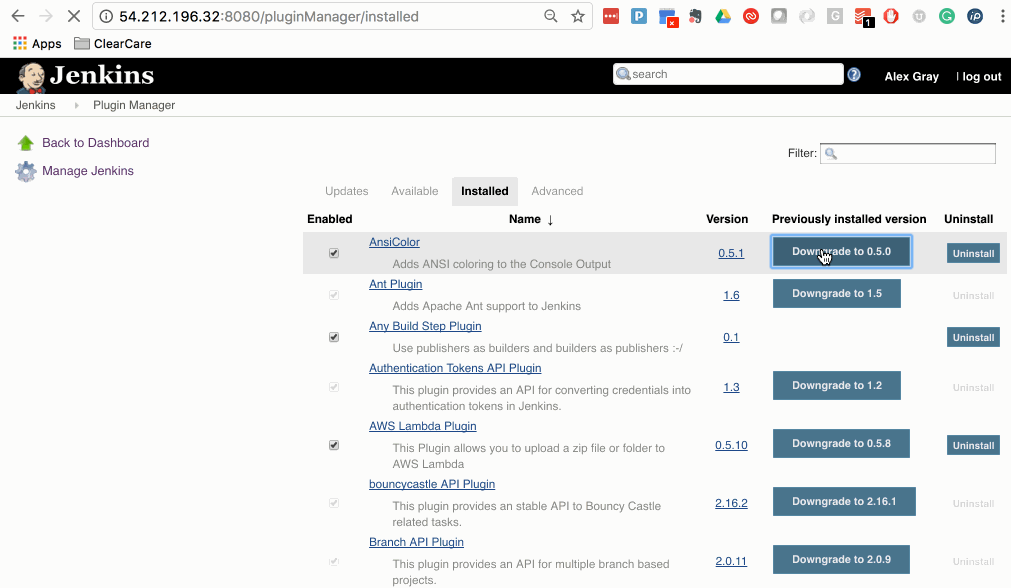Open the Apps grid shortcut
This screenshot has height=588, width=1011.
click(x=37, y=43)
